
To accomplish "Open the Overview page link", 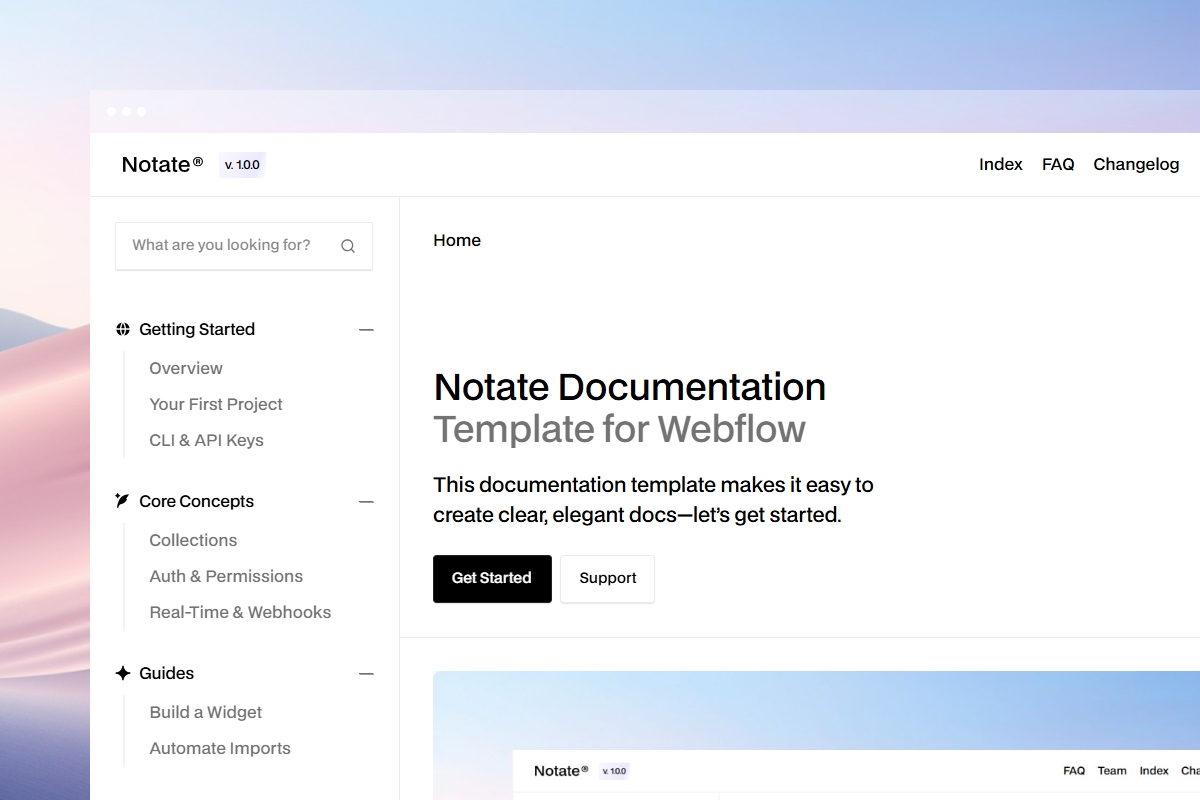I will (x=186, y=368).
